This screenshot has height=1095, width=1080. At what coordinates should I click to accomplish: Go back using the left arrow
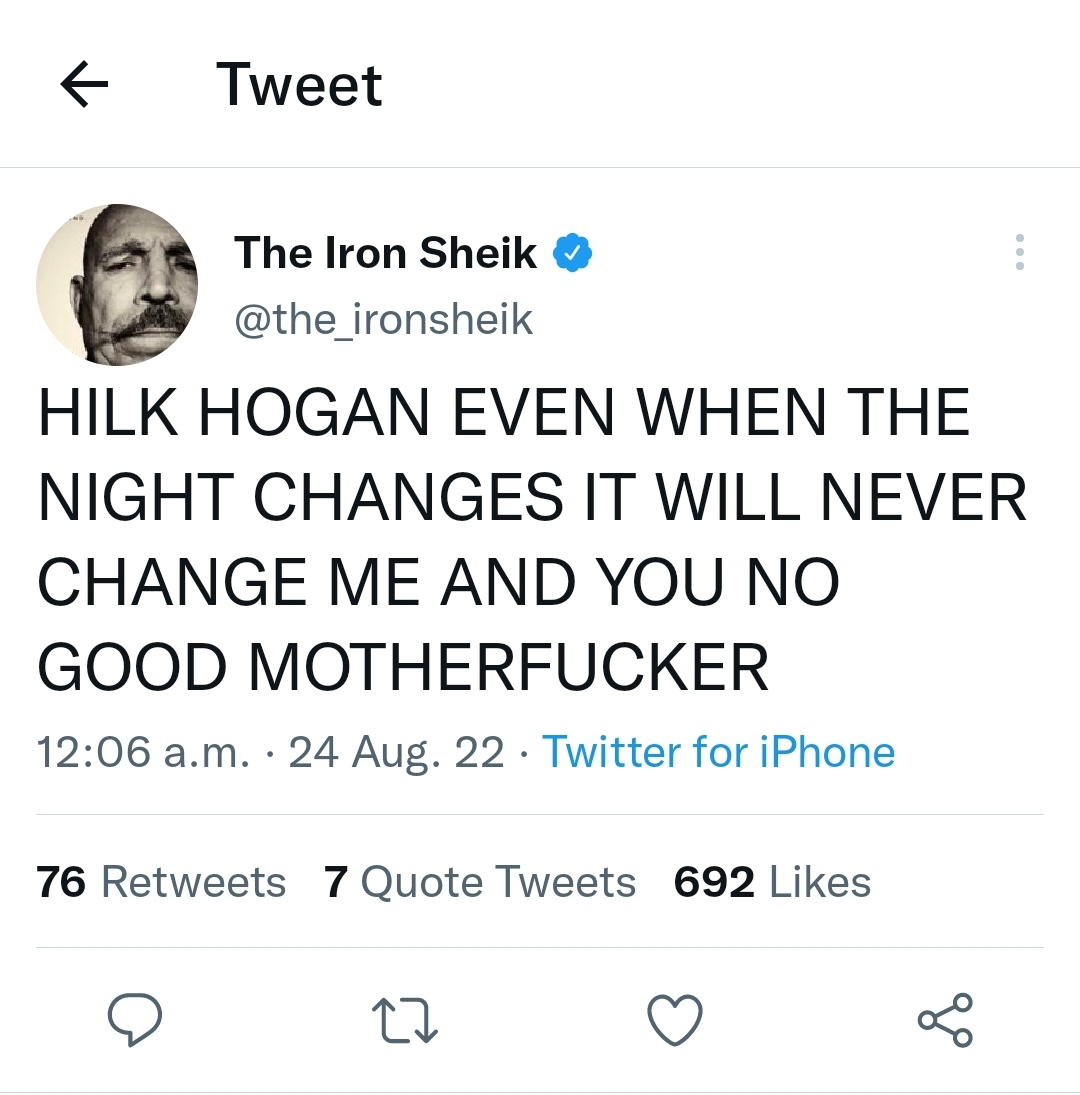pos(85,86)
